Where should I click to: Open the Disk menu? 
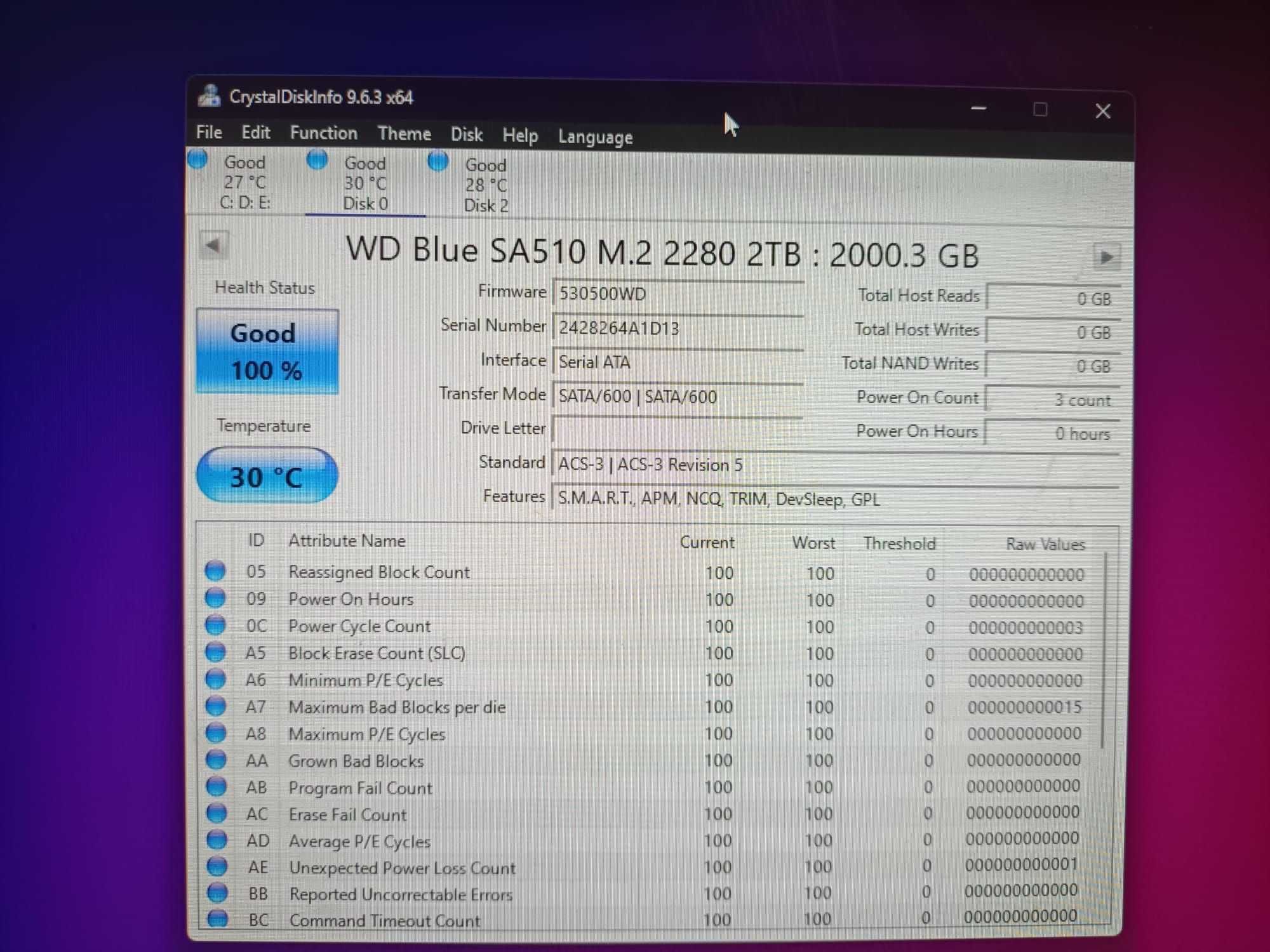pos(467,135)
